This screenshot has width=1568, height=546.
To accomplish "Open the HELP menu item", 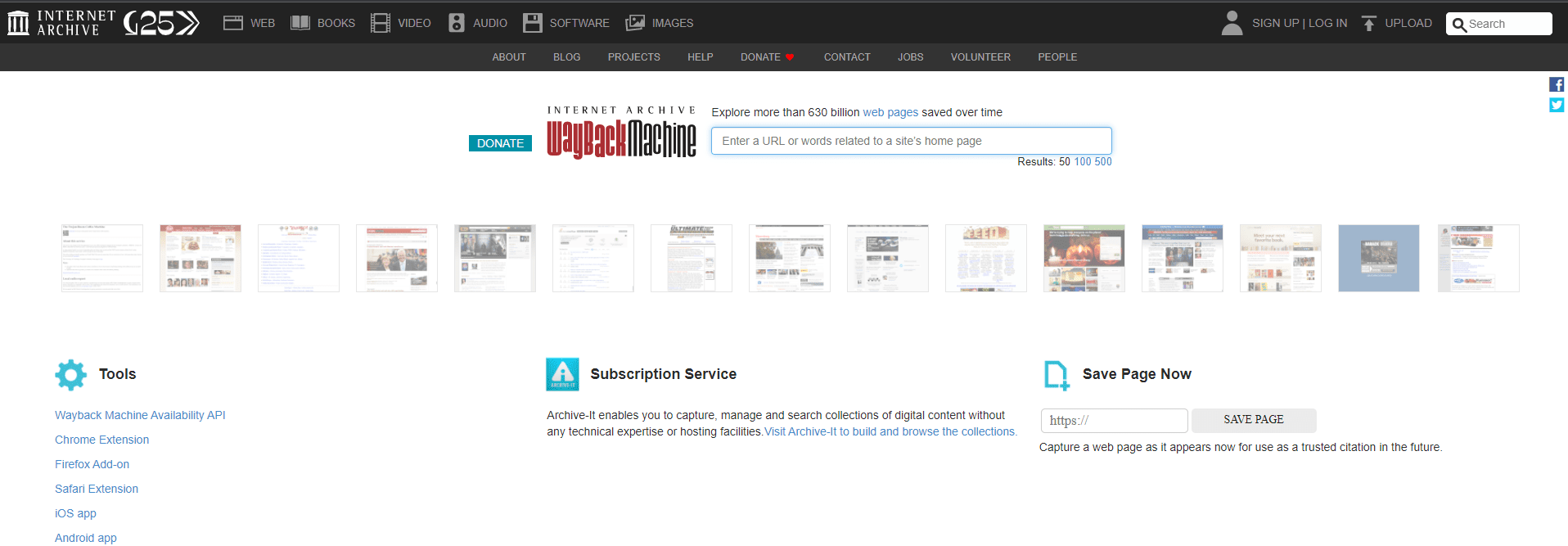I will click(701, 57).
